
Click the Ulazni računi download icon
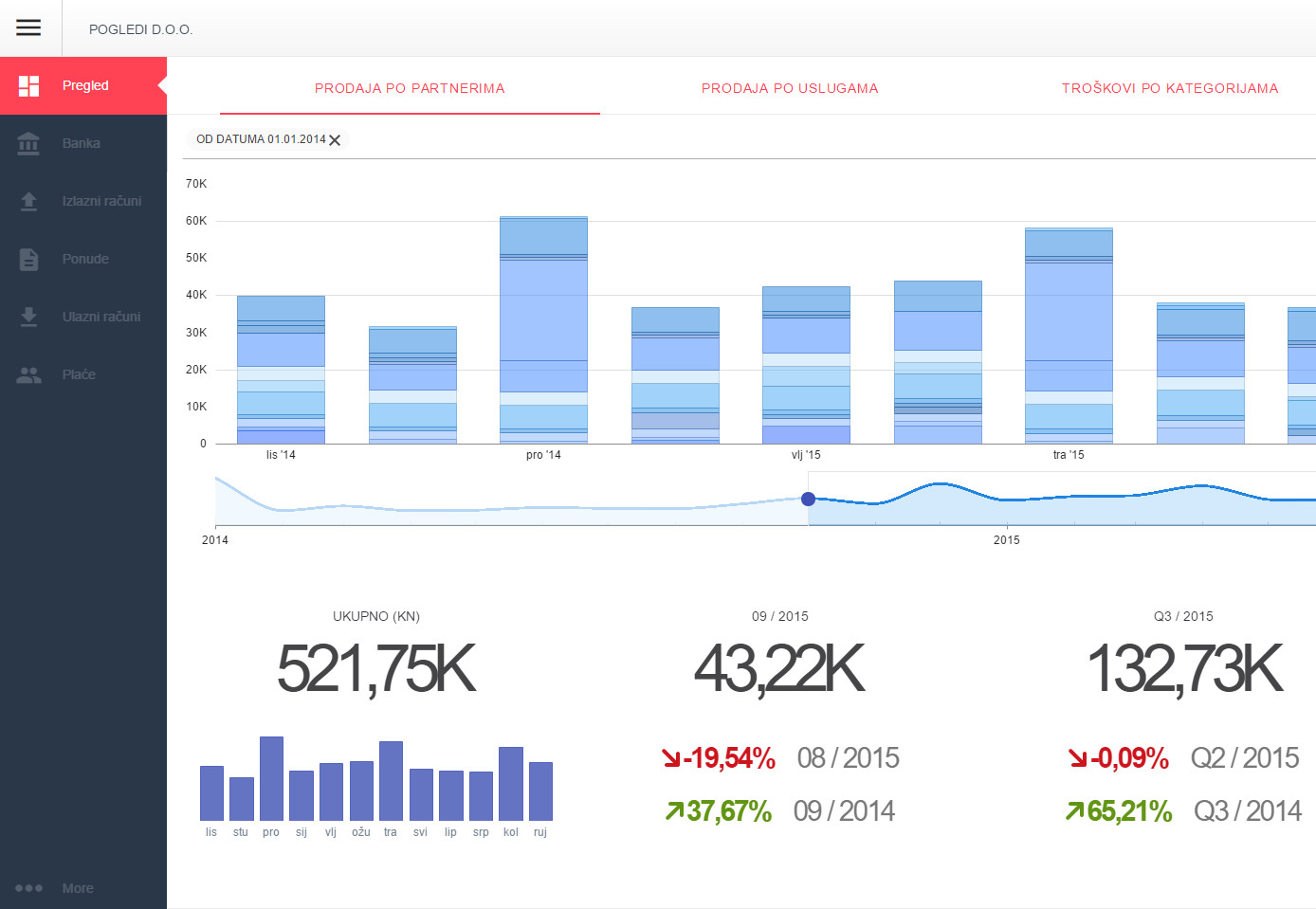28,317
